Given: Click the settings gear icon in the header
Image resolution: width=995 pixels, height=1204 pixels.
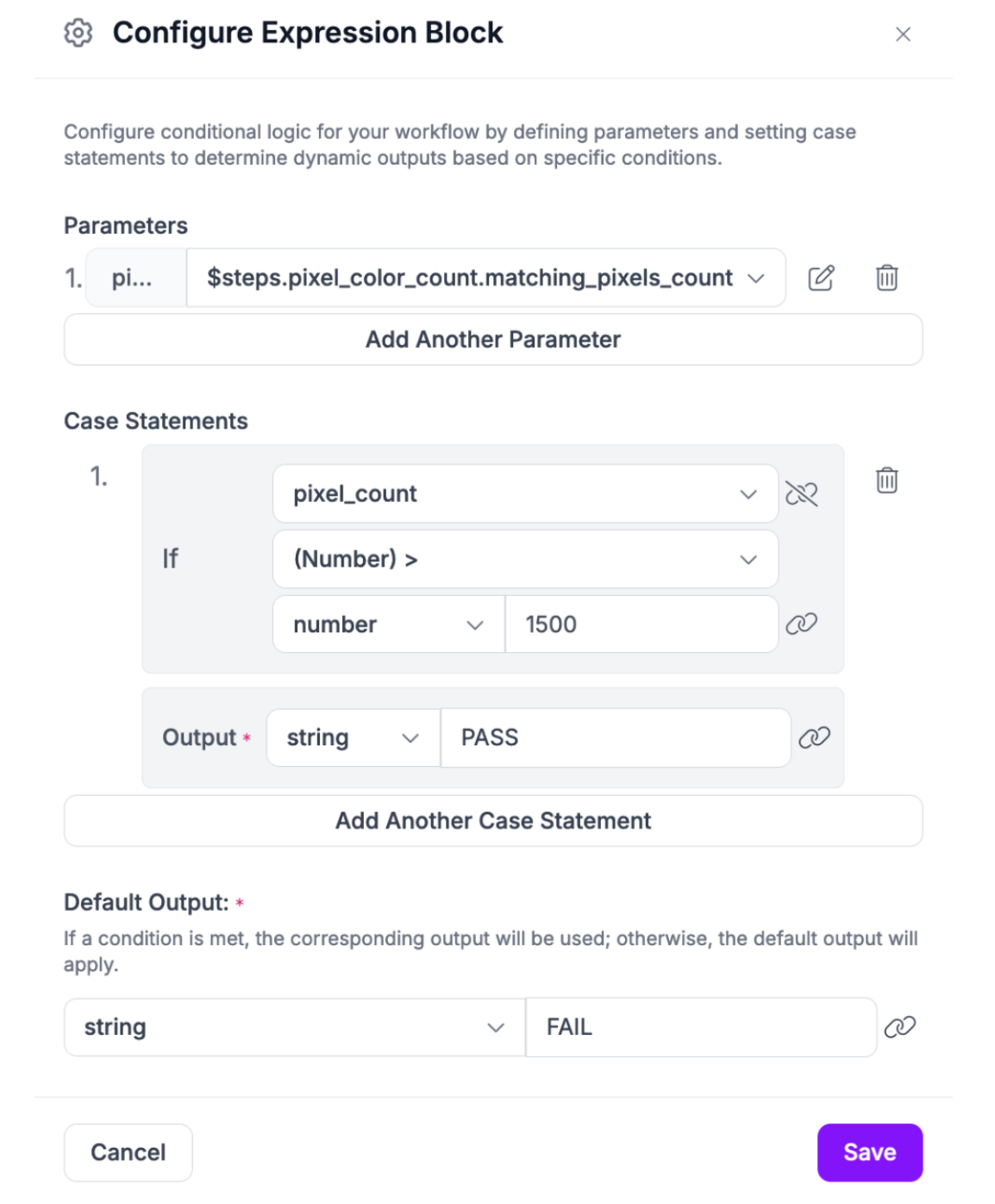Looking at the screenshot, I should click(78, 33).
